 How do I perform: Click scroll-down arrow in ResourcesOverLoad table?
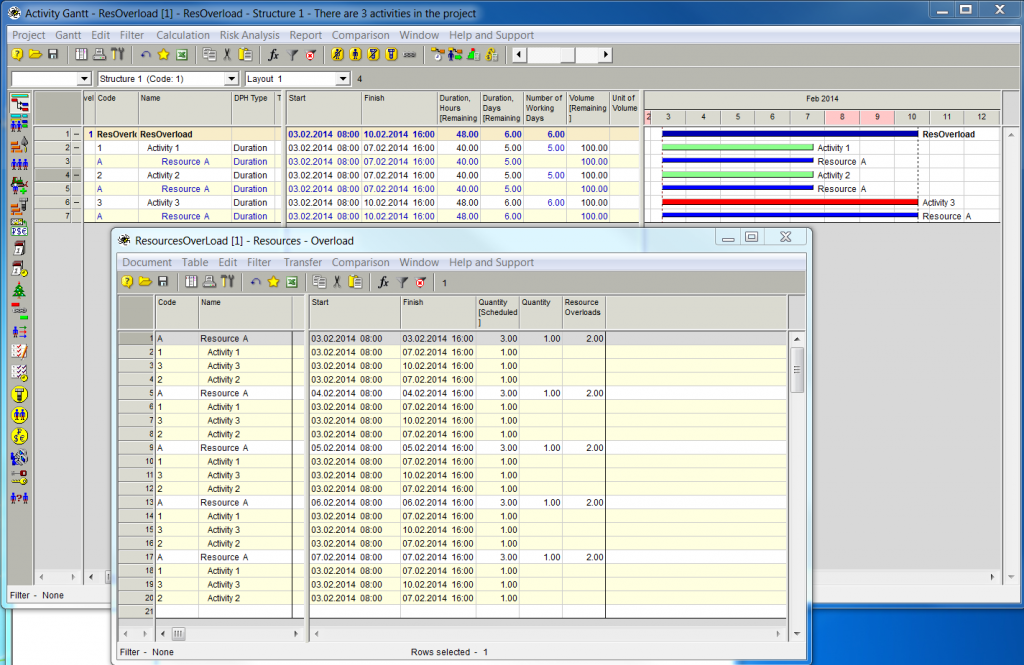[797, 633]
